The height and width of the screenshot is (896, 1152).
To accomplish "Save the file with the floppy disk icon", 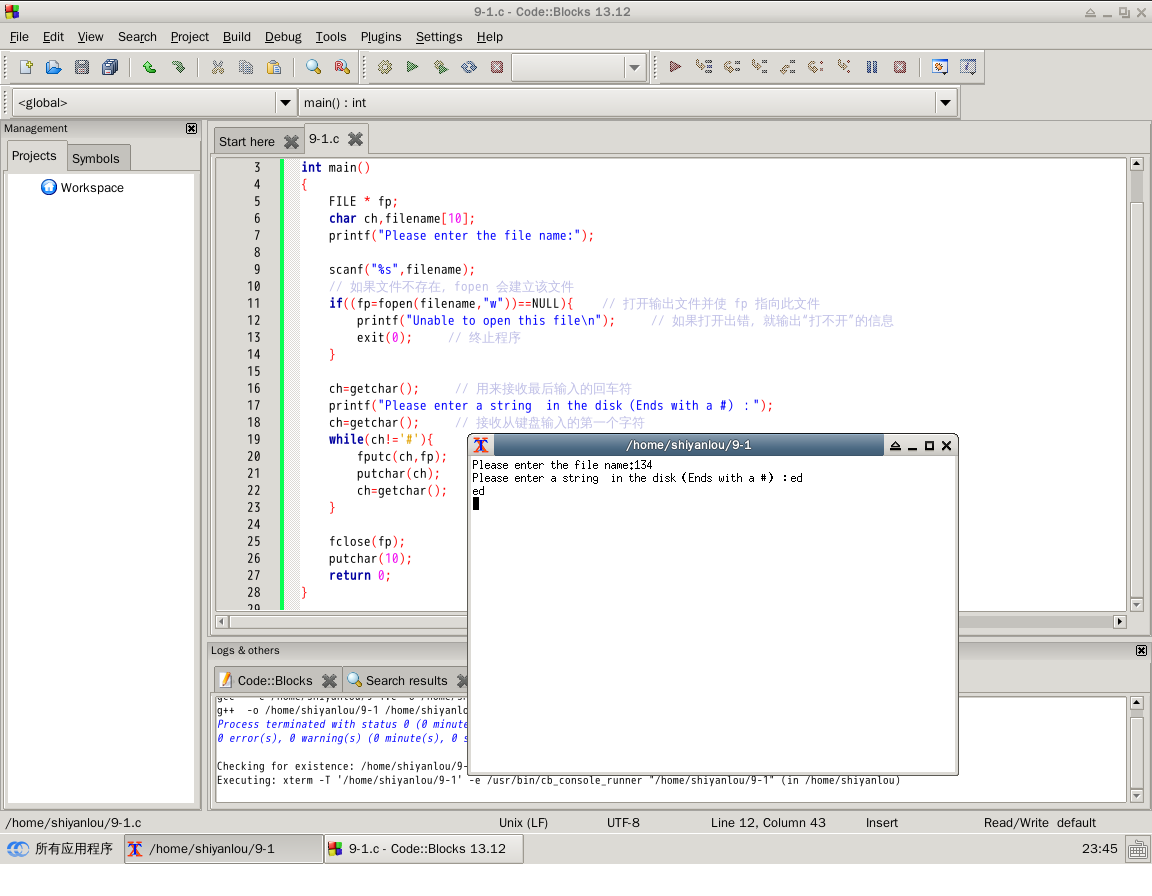I will coord(82,67).
